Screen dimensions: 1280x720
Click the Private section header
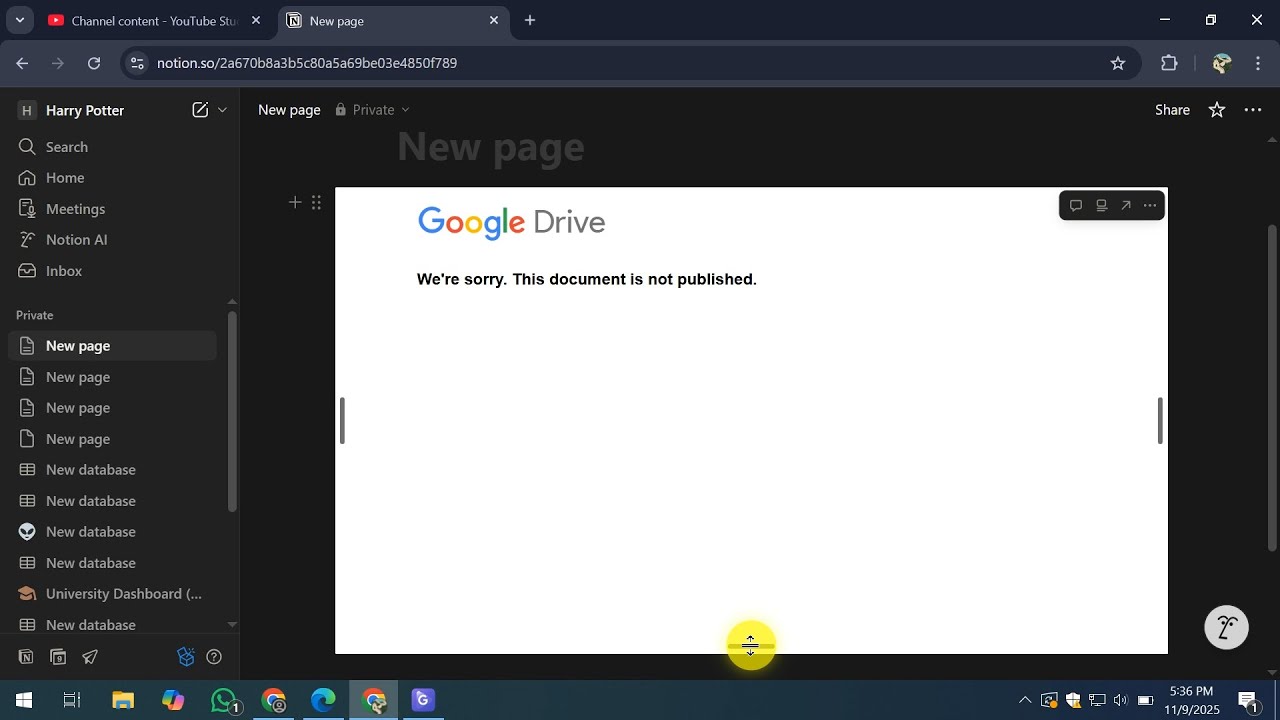[35, 315]
